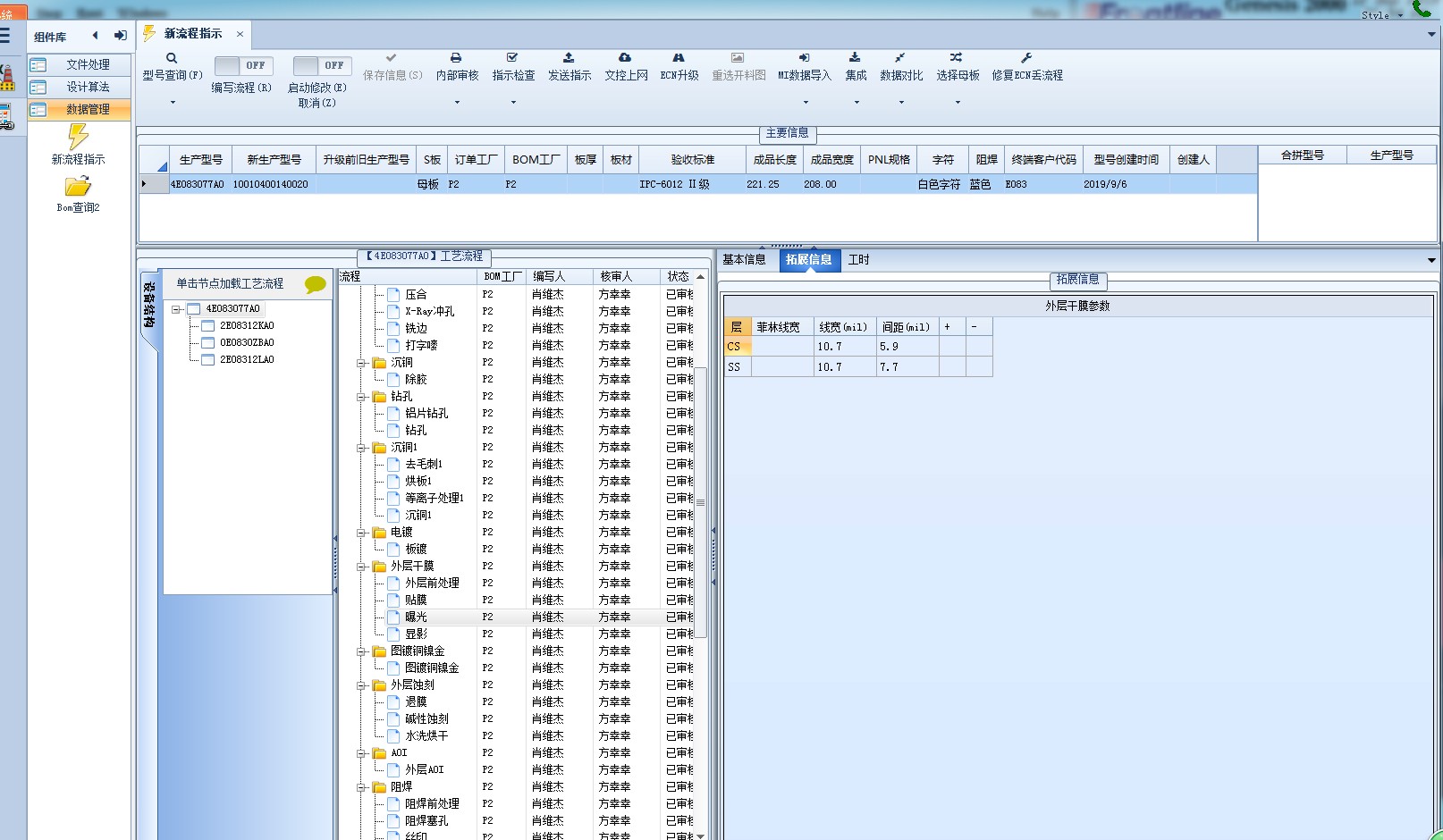Click the hamburger menu icon
The width and height of the screenshot is (1443, 840).
5,36
